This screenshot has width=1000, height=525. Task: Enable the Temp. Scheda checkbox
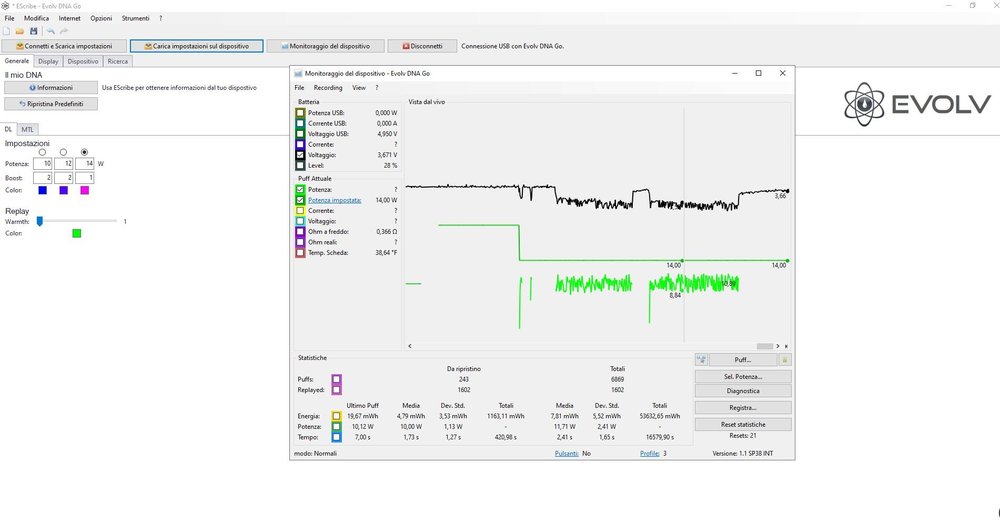tap(300, 253)
